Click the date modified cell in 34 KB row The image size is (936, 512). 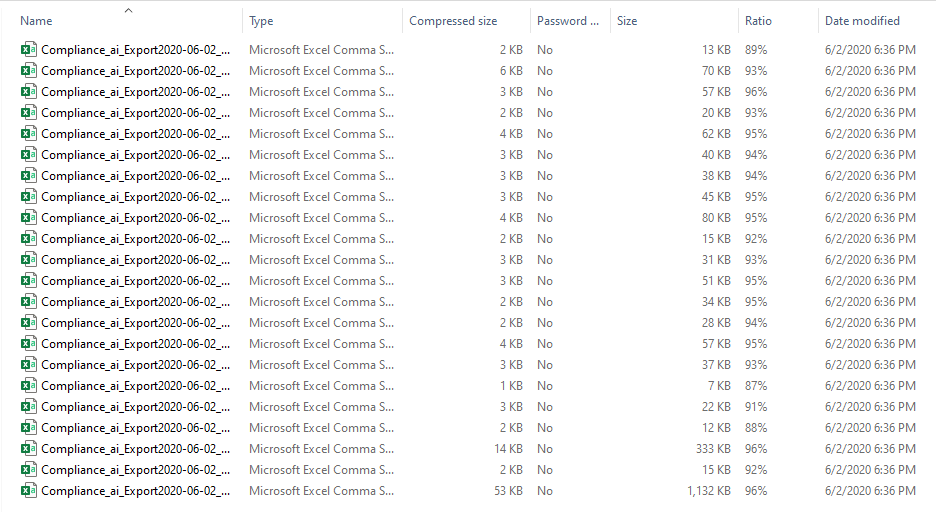pyautogui.click(x=870, y=302)
